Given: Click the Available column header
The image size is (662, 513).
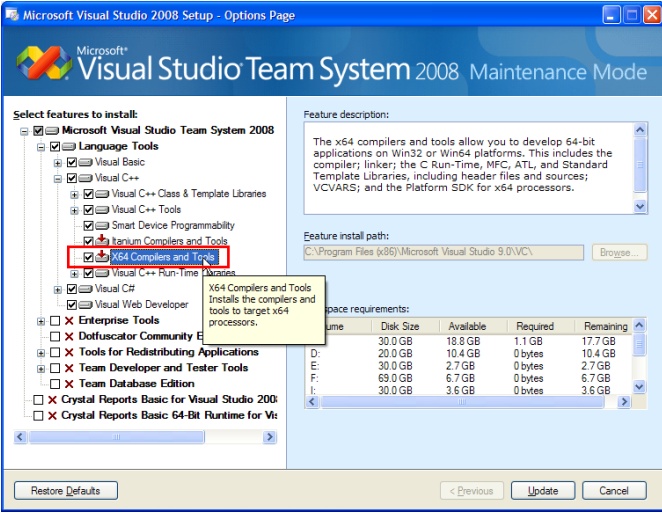Looking at the screenshot, I should click(x=473, y=326).
